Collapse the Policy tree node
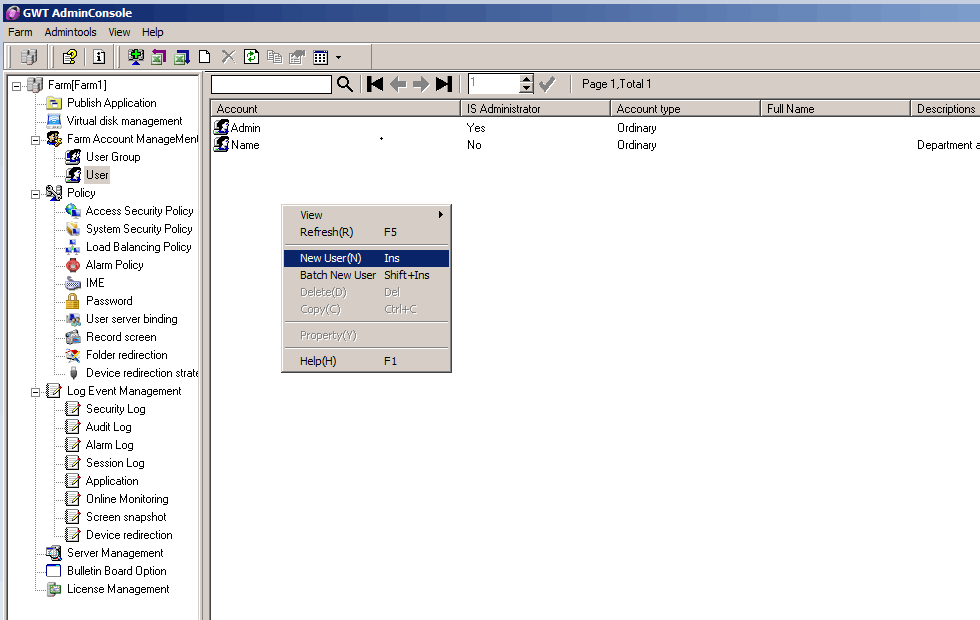 pyautogui.click(x=36, y=193)
